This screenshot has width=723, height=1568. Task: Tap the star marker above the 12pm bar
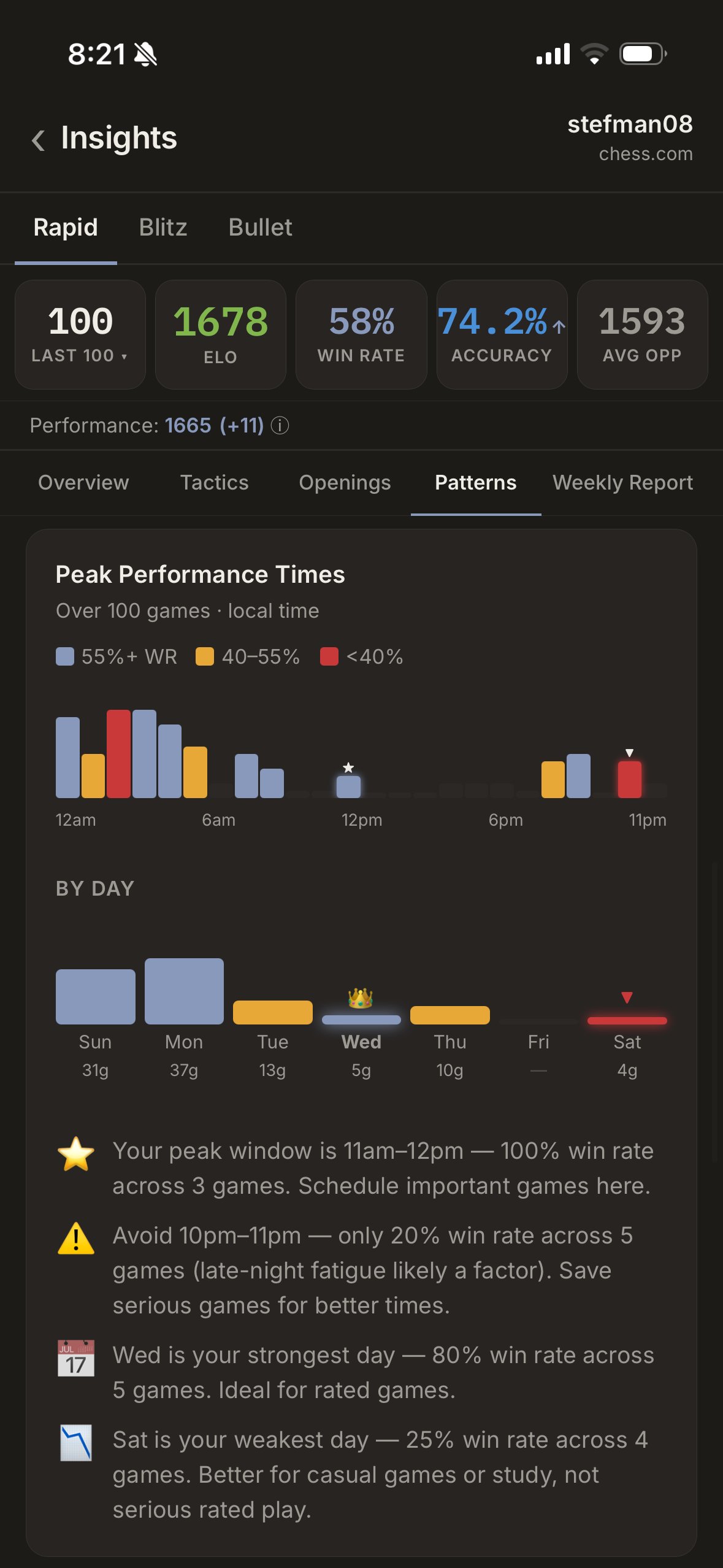click(x=348, y=767)
